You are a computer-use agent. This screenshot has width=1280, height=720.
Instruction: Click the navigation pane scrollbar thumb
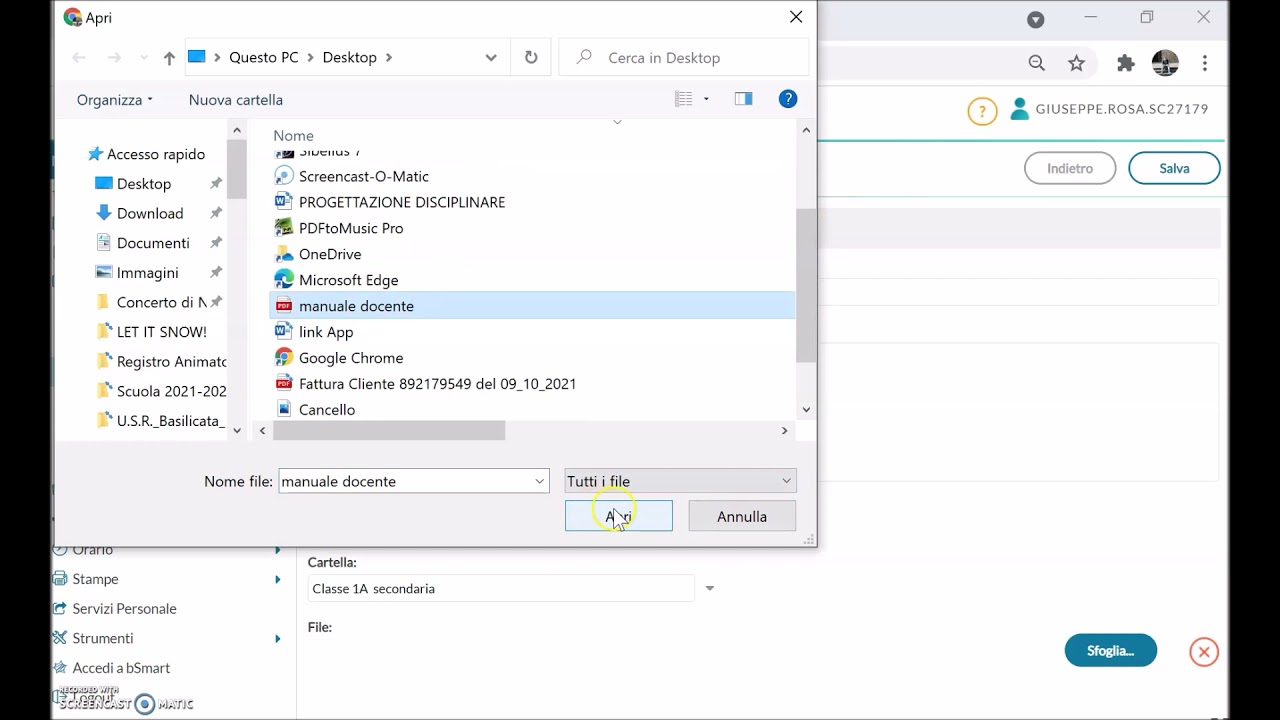[x=236, y=170]
